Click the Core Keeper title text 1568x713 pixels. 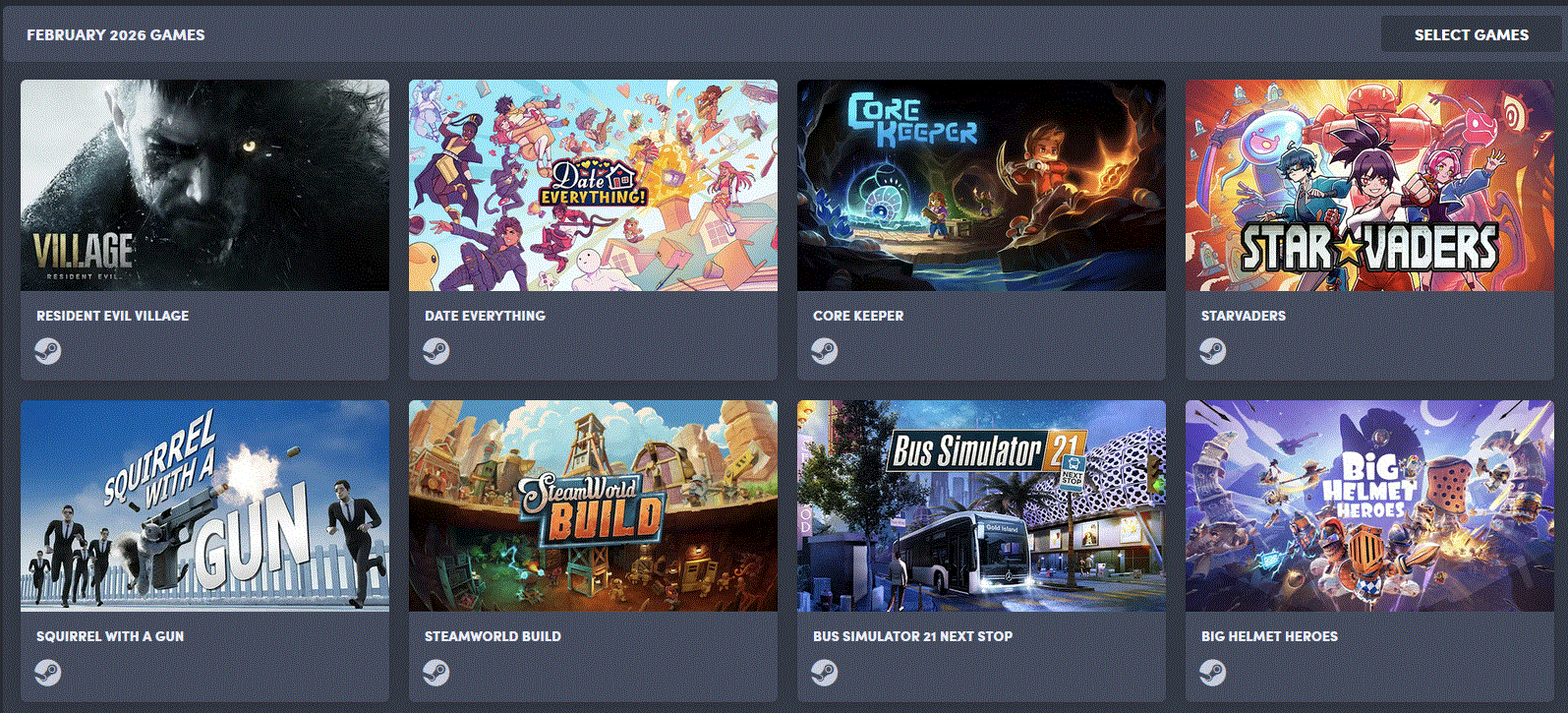pos(858,316)
